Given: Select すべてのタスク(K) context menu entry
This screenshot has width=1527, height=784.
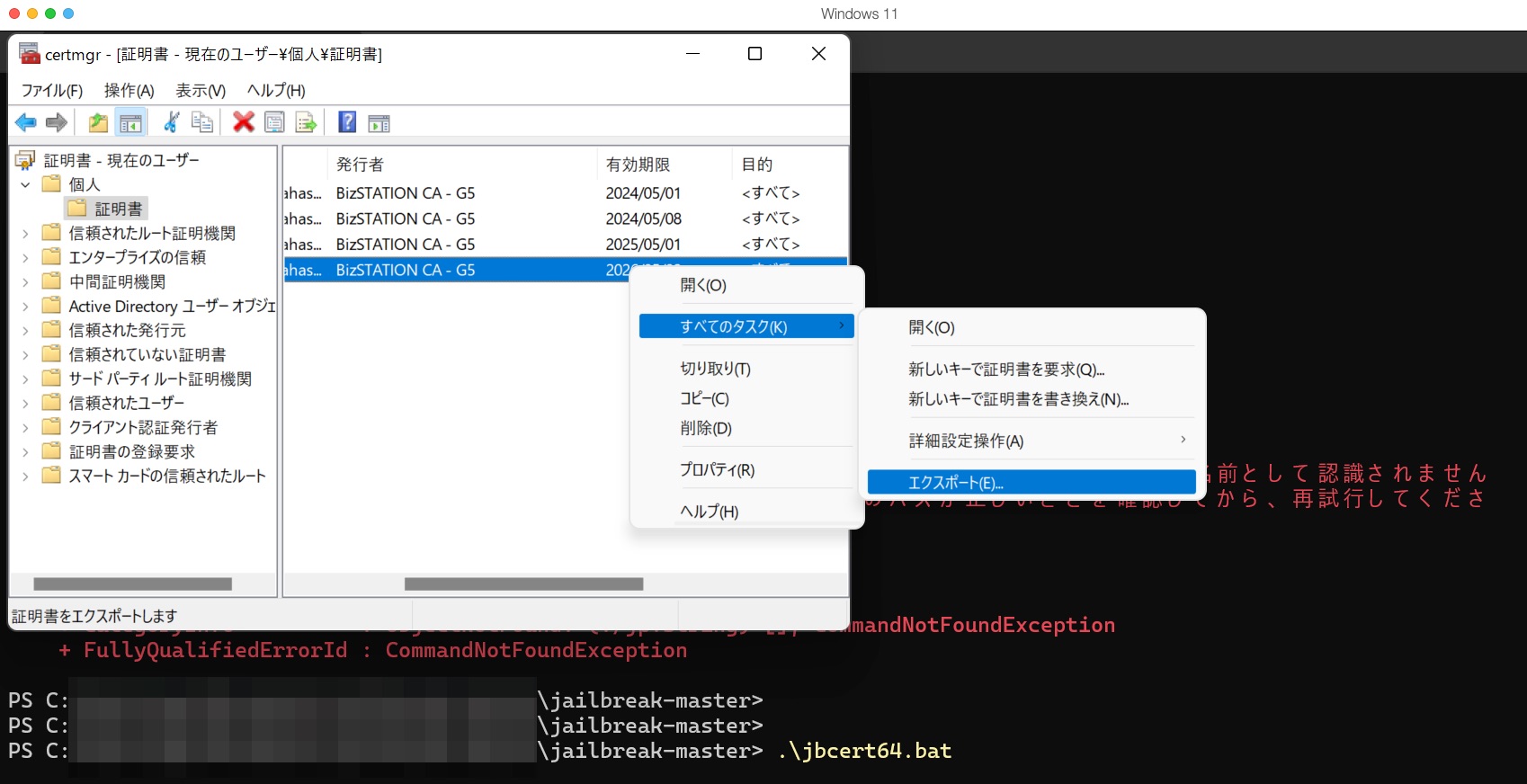Looking at the screenshot, I should click(746, 326).
